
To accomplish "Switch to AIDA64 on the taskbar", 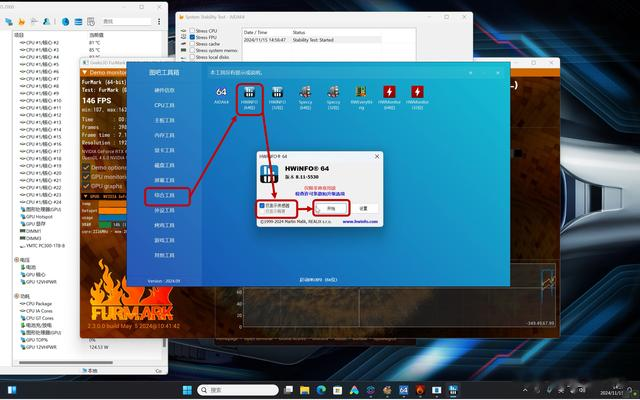I will 403,390.
